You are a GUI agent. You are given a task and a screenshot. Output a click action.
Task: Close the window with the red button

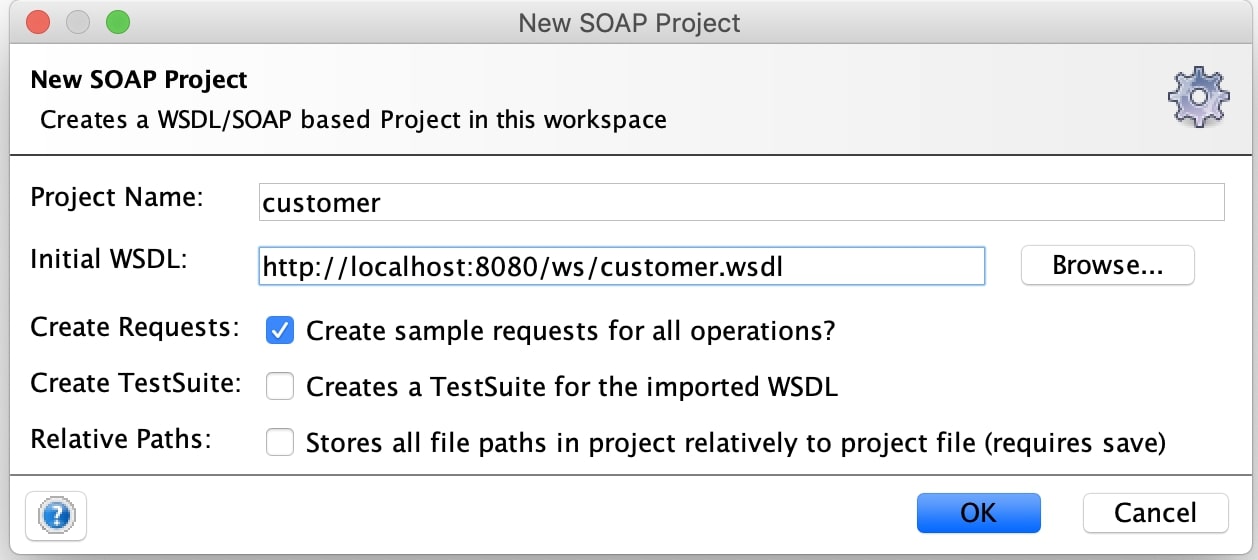click(38, 21)
